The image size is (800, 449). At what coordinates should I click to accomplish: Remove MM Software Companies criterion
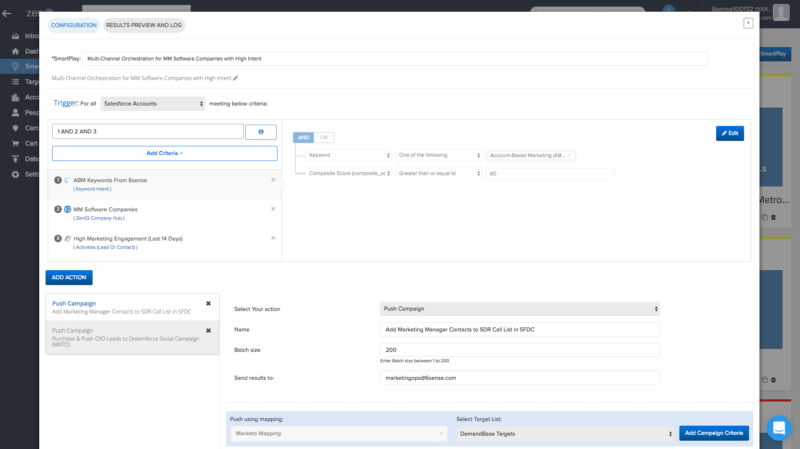[273, 209]
